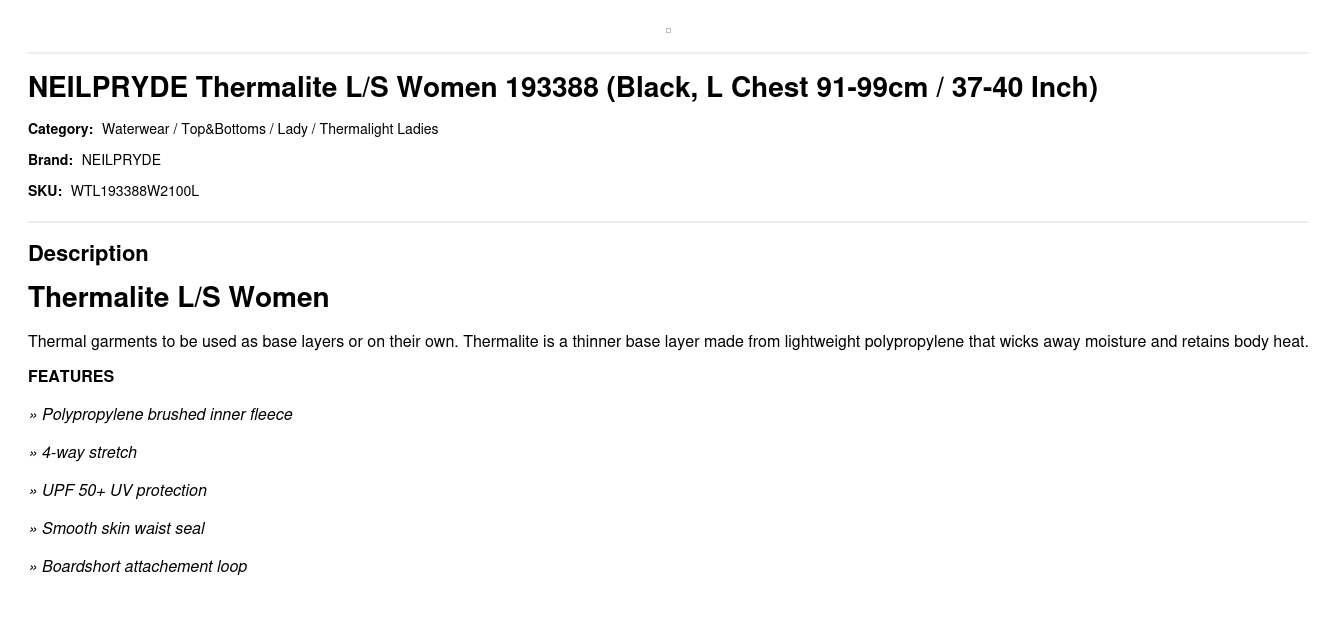Viewport: 1328px width, 622px height.
Task: Click the thermal garments description paragraph
Action: [667, 342]
